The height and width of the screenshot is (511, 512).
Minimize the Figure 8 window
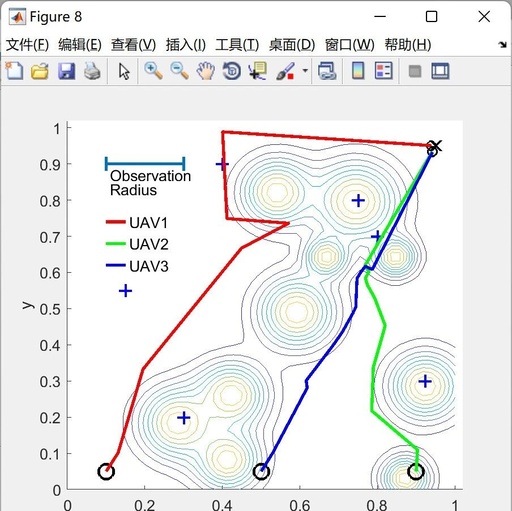tap(380, 16)
